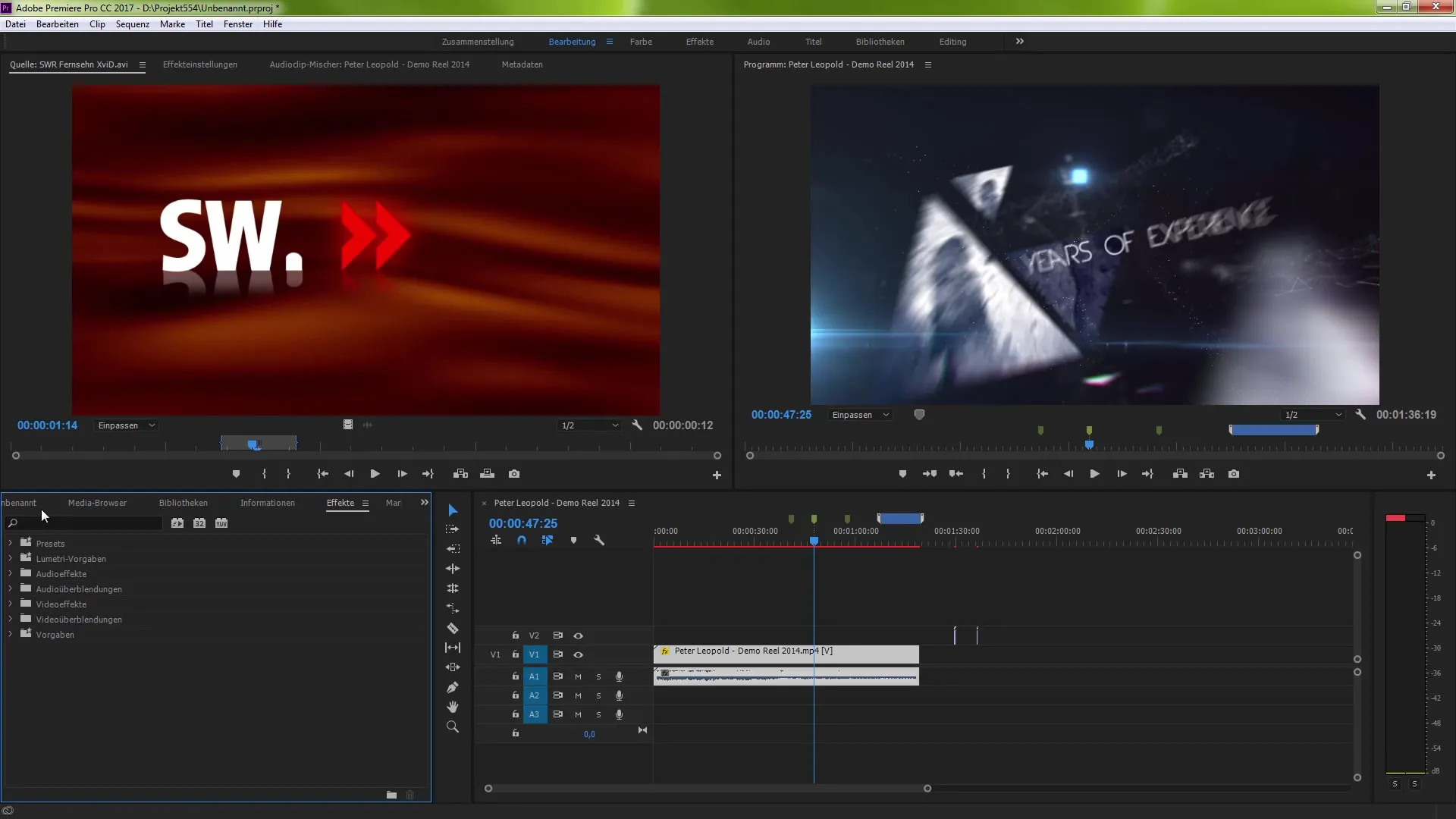
Task: Click Export Frame camera in source monitor
Action: click(x=514, y=474)
